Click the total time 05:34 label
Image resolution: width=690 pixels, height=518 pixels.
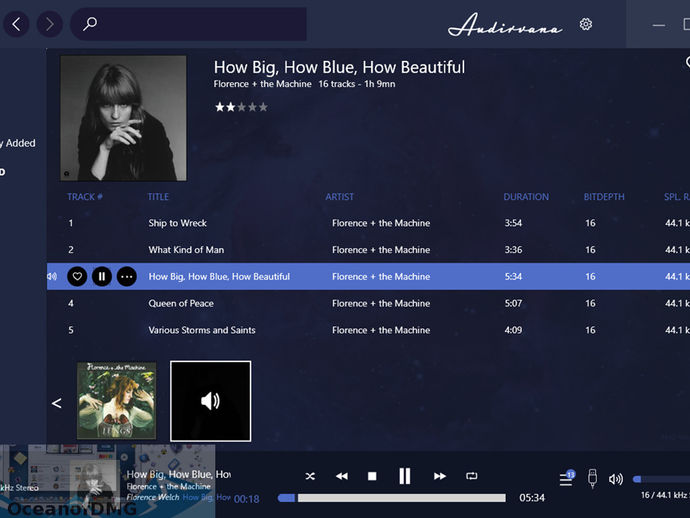click(x=532, y=498)
